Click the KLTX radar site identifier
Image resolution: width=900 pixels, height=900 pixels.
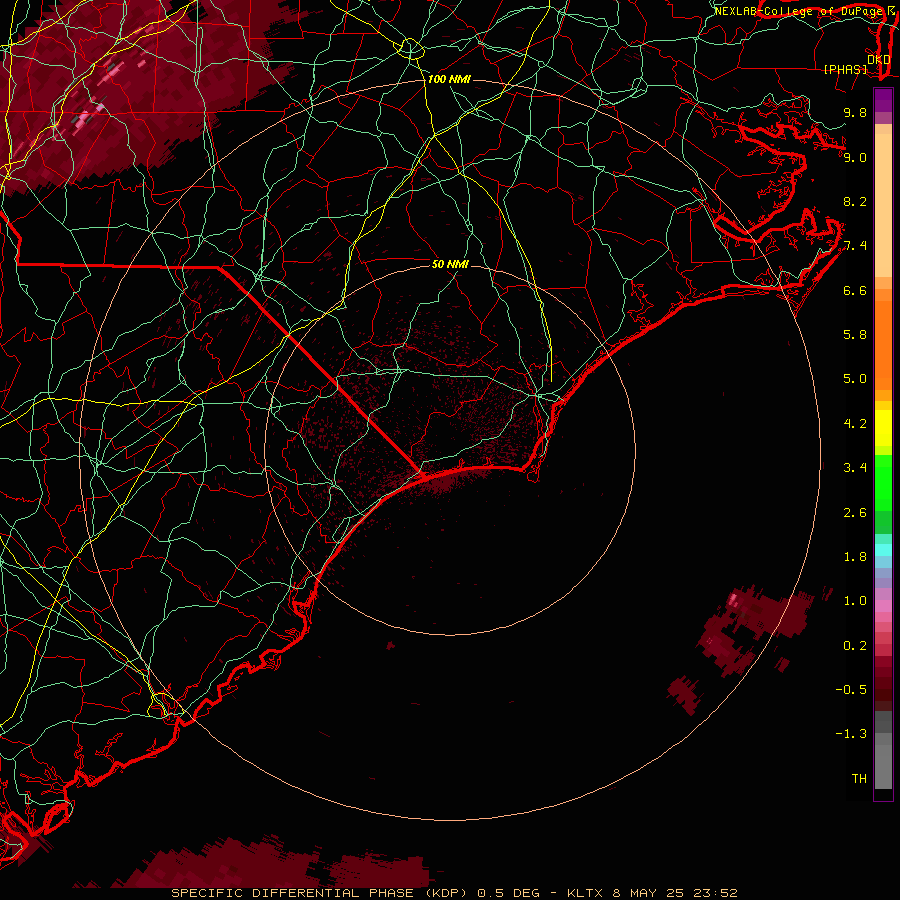[x=585, y=893]
